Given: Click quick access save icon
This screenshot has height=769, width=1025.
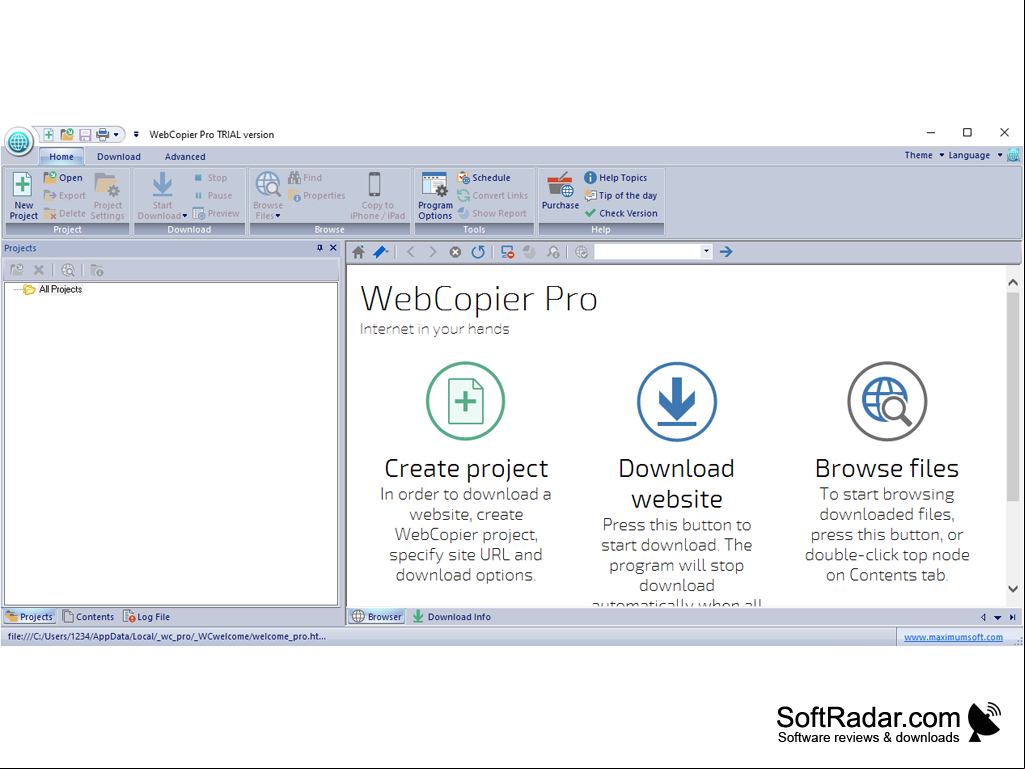Looking at the screenshot, I should tap(85, 135).
